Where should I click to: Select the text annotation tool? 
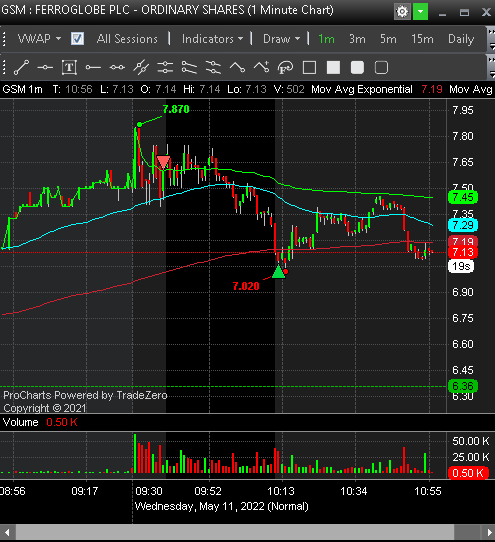coord(69,67)
